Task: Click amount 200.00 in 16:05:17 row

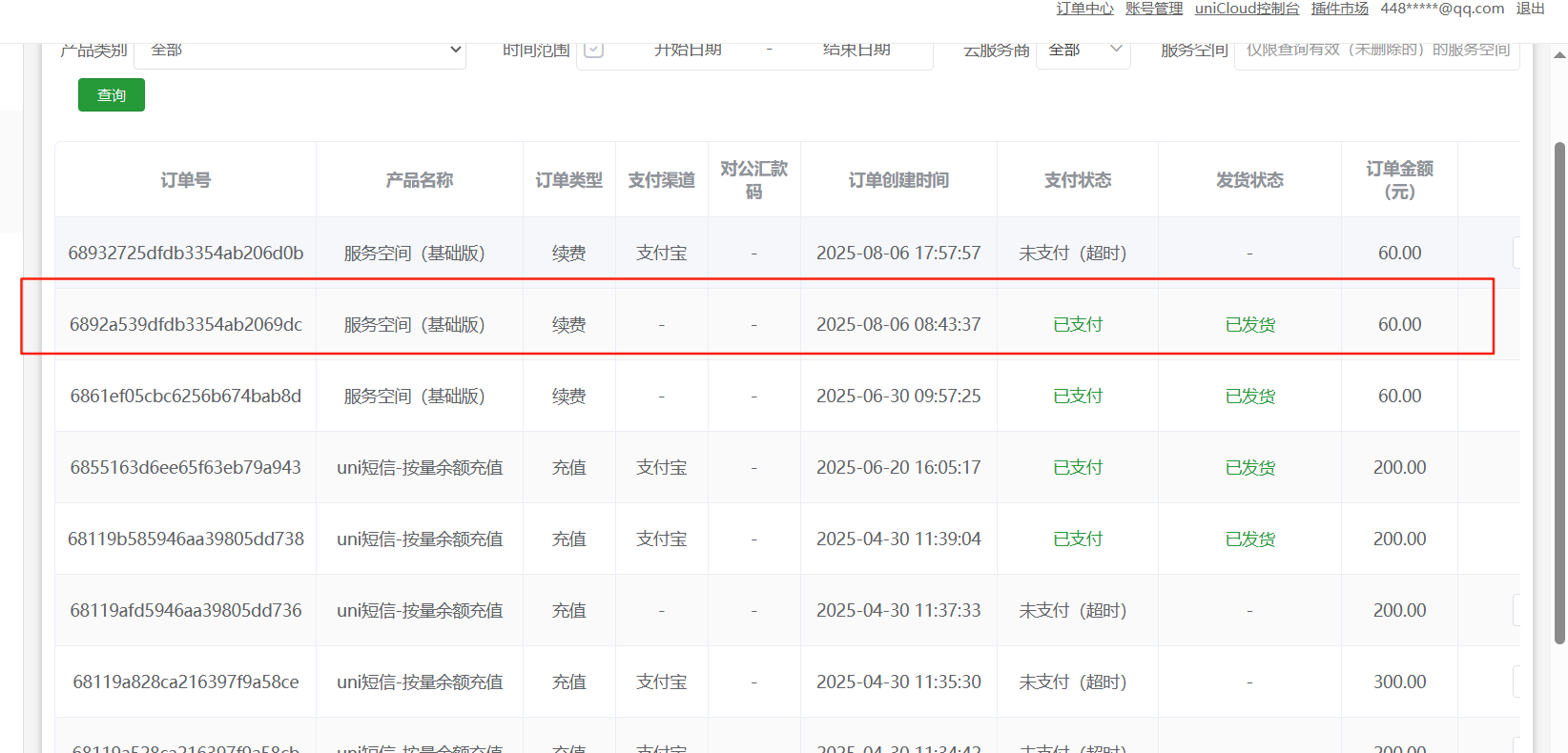Action: click(1400, 467)
